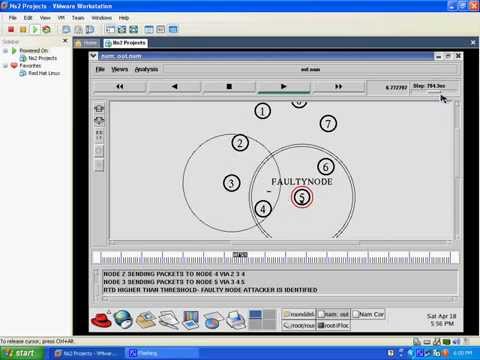
Task: Open the VMware Windows menu
Action: tap(101, 18)
